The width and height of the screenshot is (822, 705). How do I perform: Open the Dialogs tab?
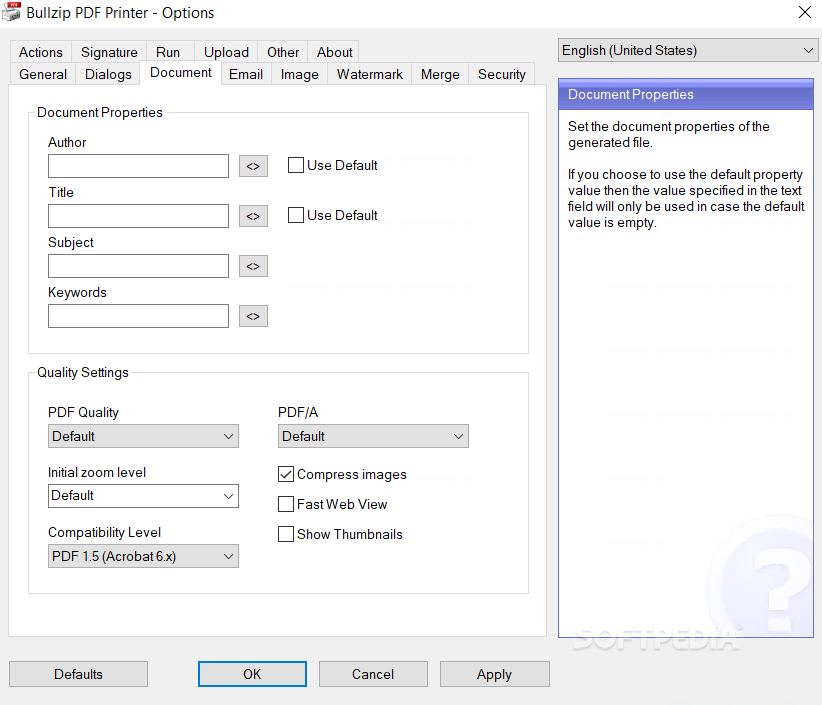point(108,74)
